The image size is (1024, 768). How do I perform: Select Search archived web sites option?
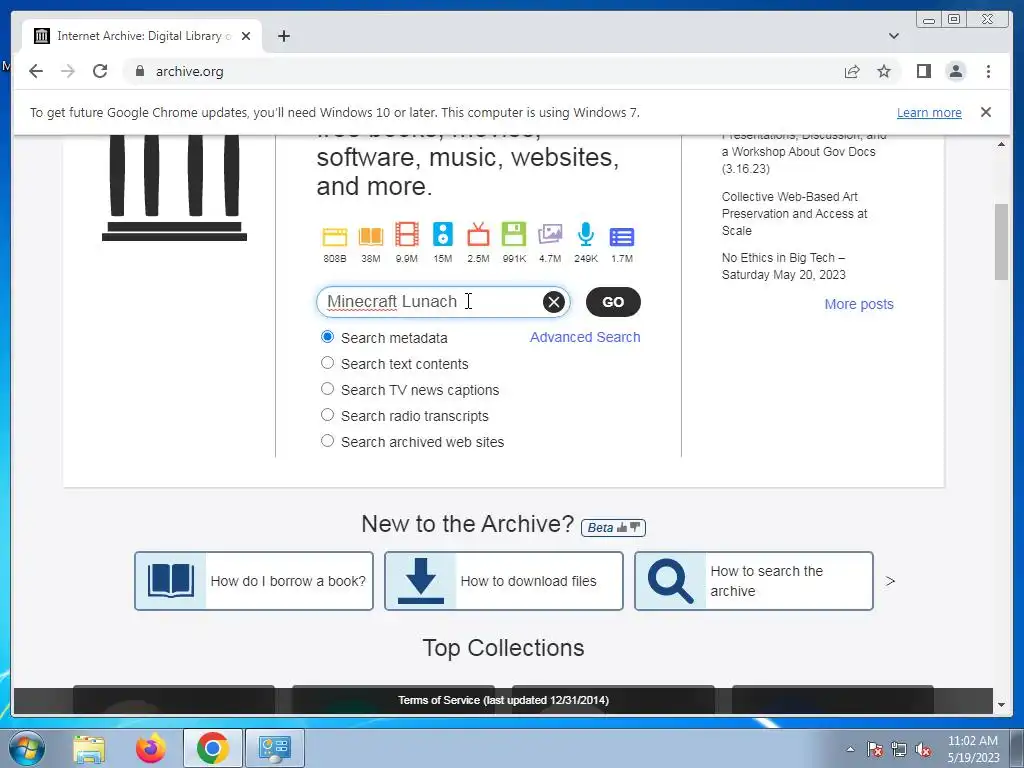click(x=327, y=441)
